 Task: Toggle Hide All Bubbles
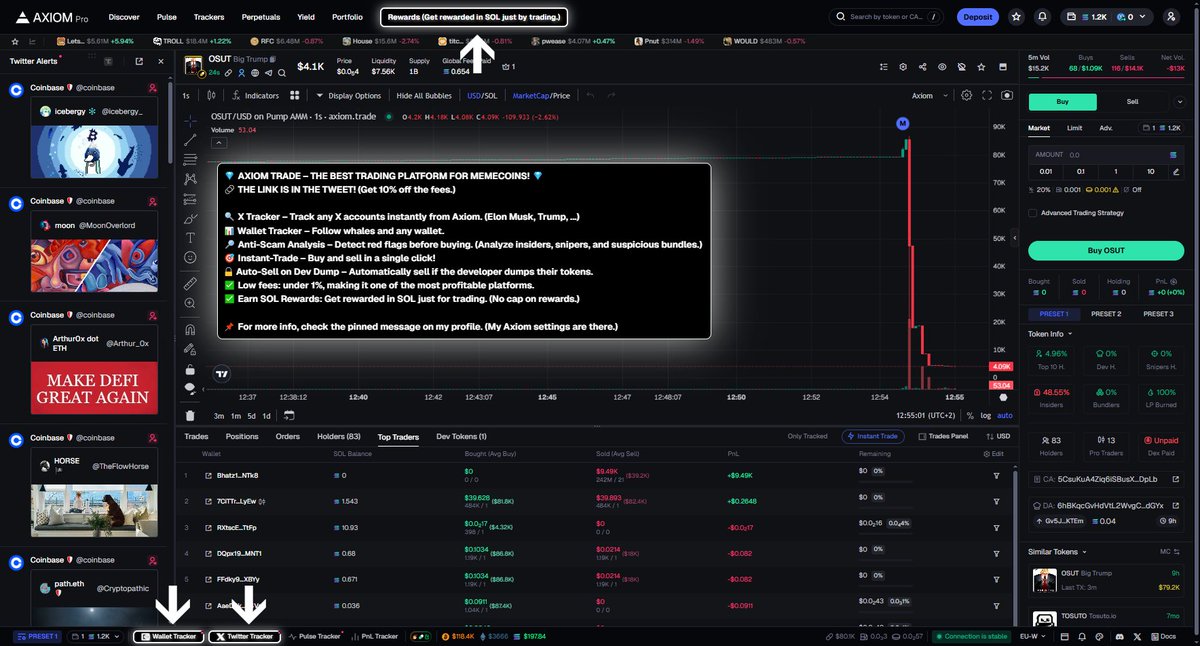pos(424,95)
